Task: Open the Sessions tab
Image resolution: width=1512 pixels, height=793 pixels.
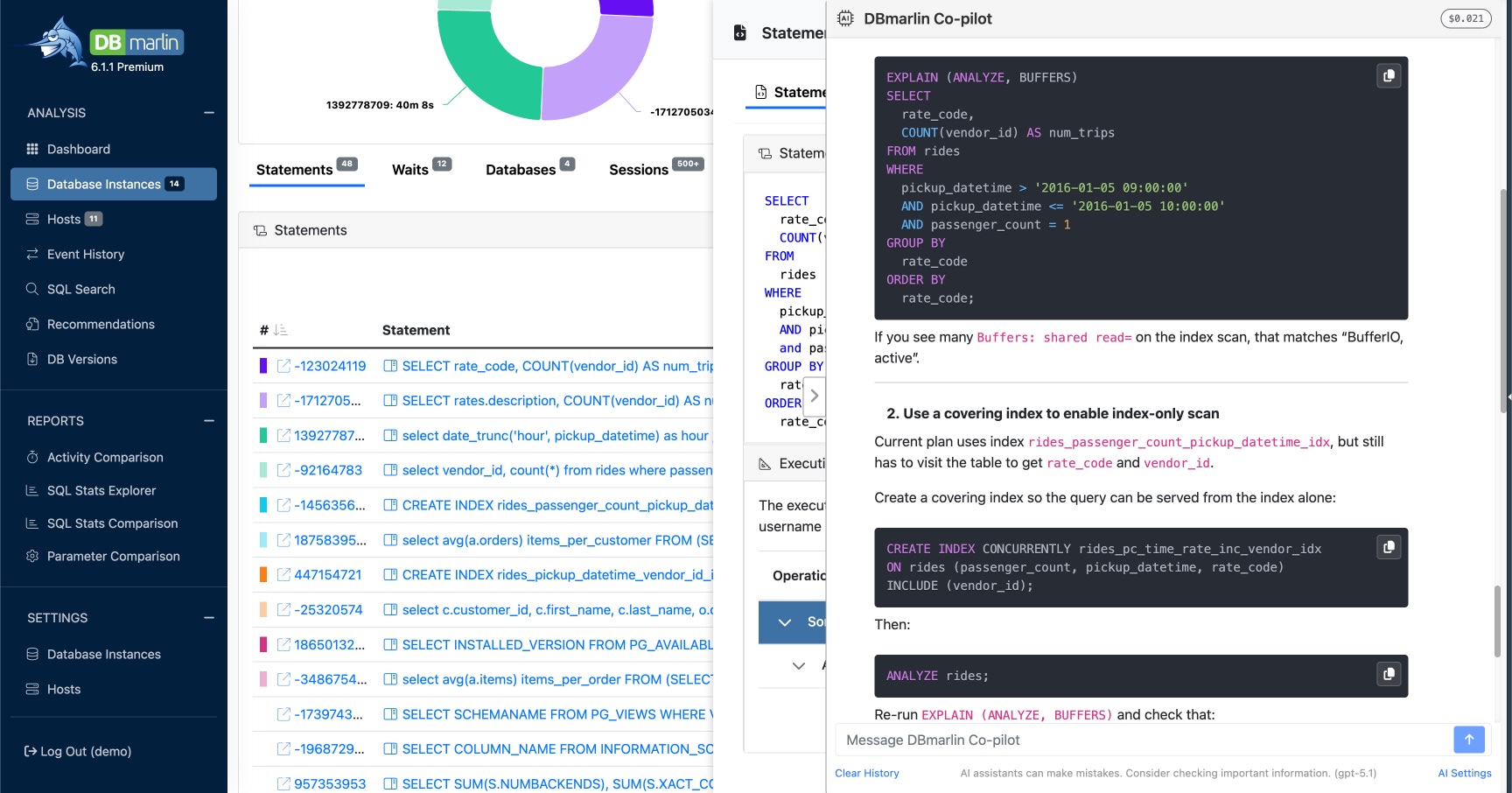Action: click(639, 170)
